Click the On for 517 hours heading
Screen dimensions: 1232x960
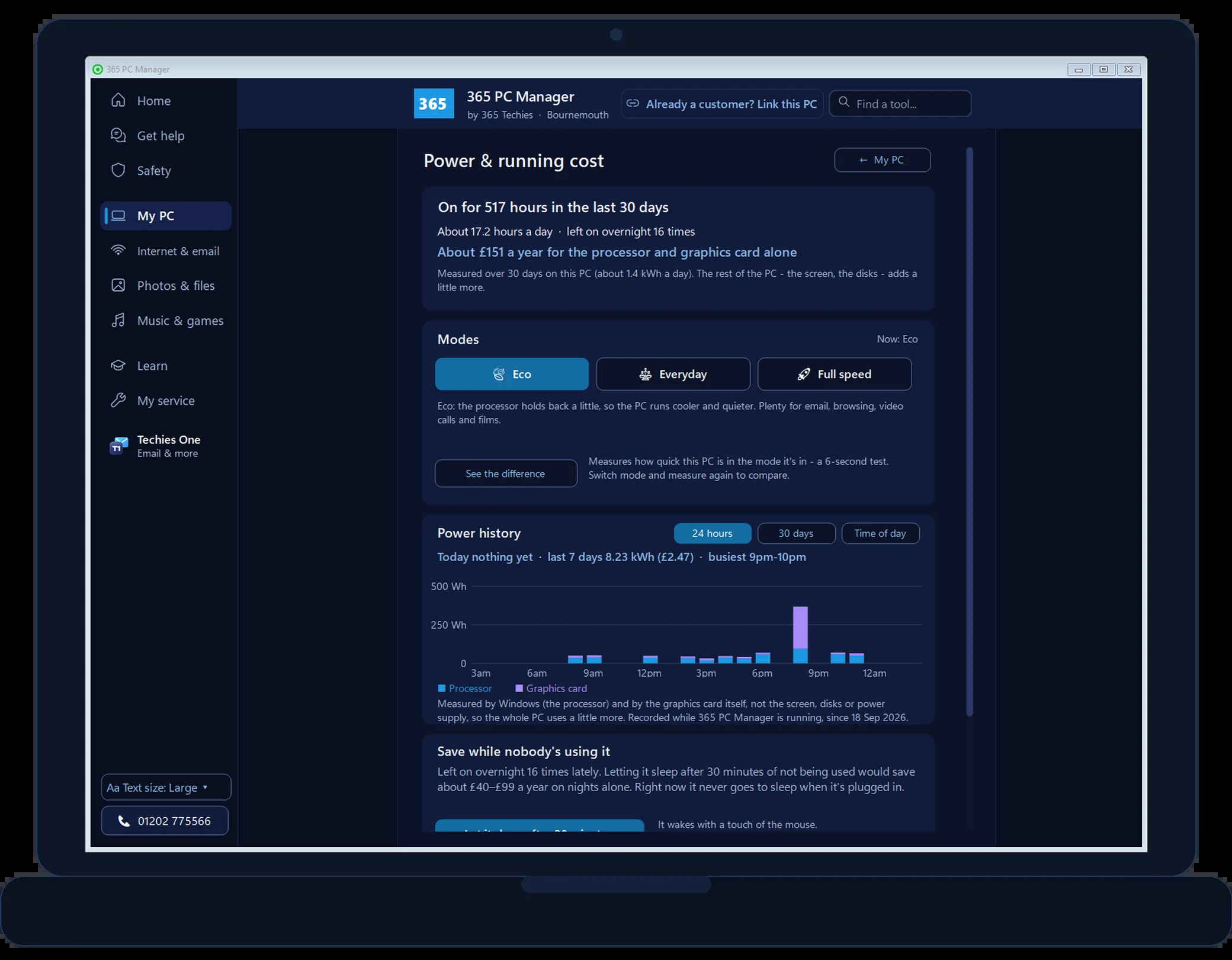553,207
